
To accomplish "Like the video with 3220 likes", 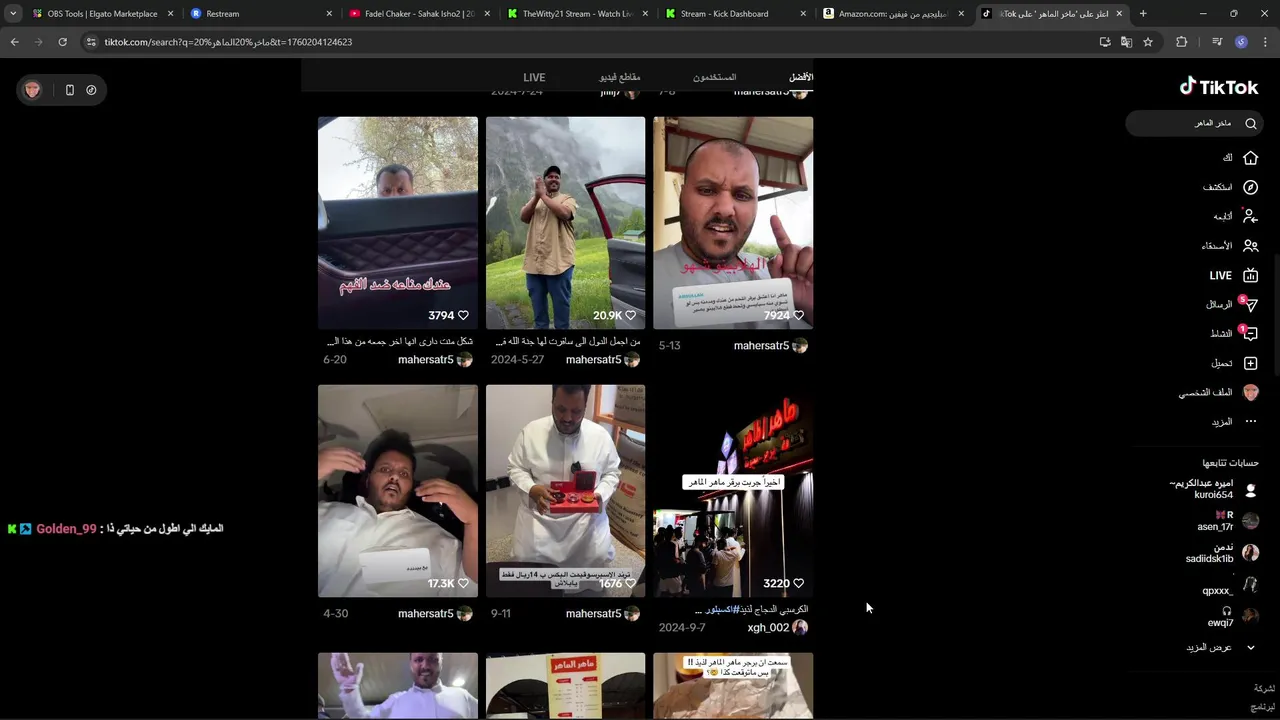I will 798,583.
